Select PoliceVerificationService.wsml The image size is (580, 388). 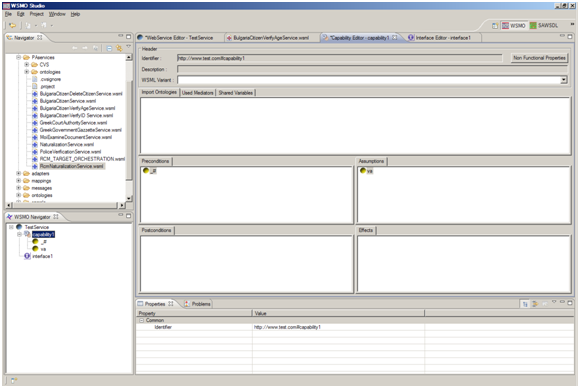[x=70, y=152]
